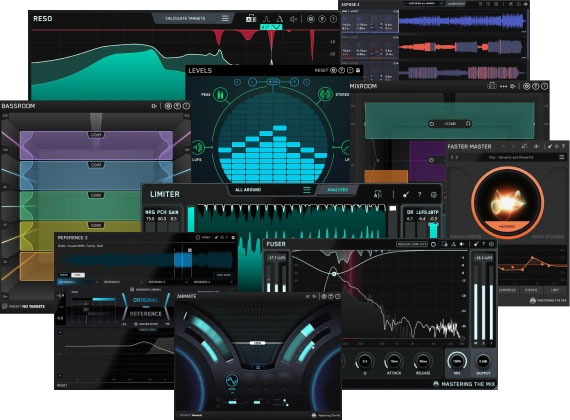Viewport: 570px width, 420px height.
Task: Switch to FREE mode in REFERENCE 2
Action: (78, 275)
